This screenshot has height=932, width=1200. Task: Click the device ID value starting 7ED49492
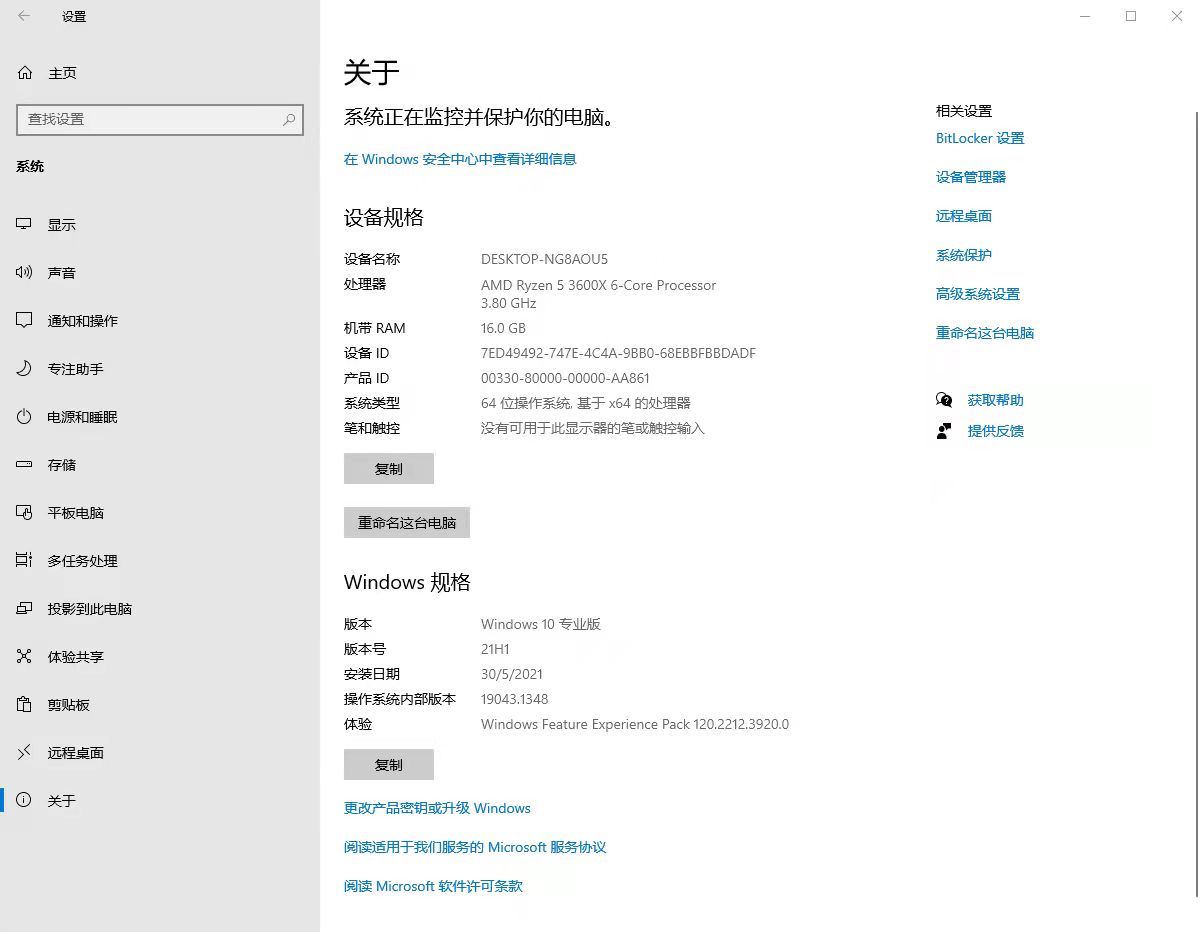pos(618,353)
